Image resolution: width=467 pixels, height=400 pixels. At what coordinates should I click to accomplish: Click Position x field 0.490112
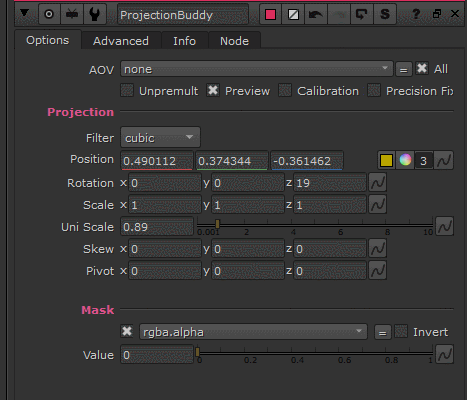click(x=157, y=161)
